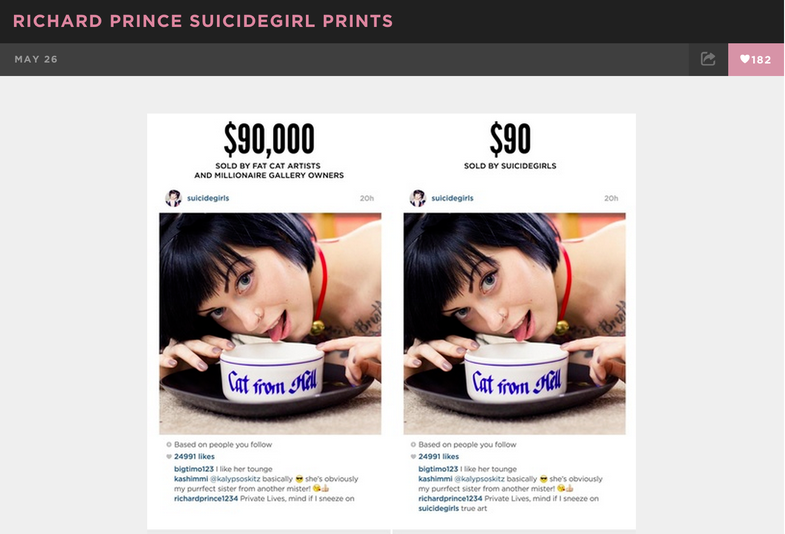Open left suicidegirls profile avatar
This screenshot has width=785, height=534.
(173, 198)
